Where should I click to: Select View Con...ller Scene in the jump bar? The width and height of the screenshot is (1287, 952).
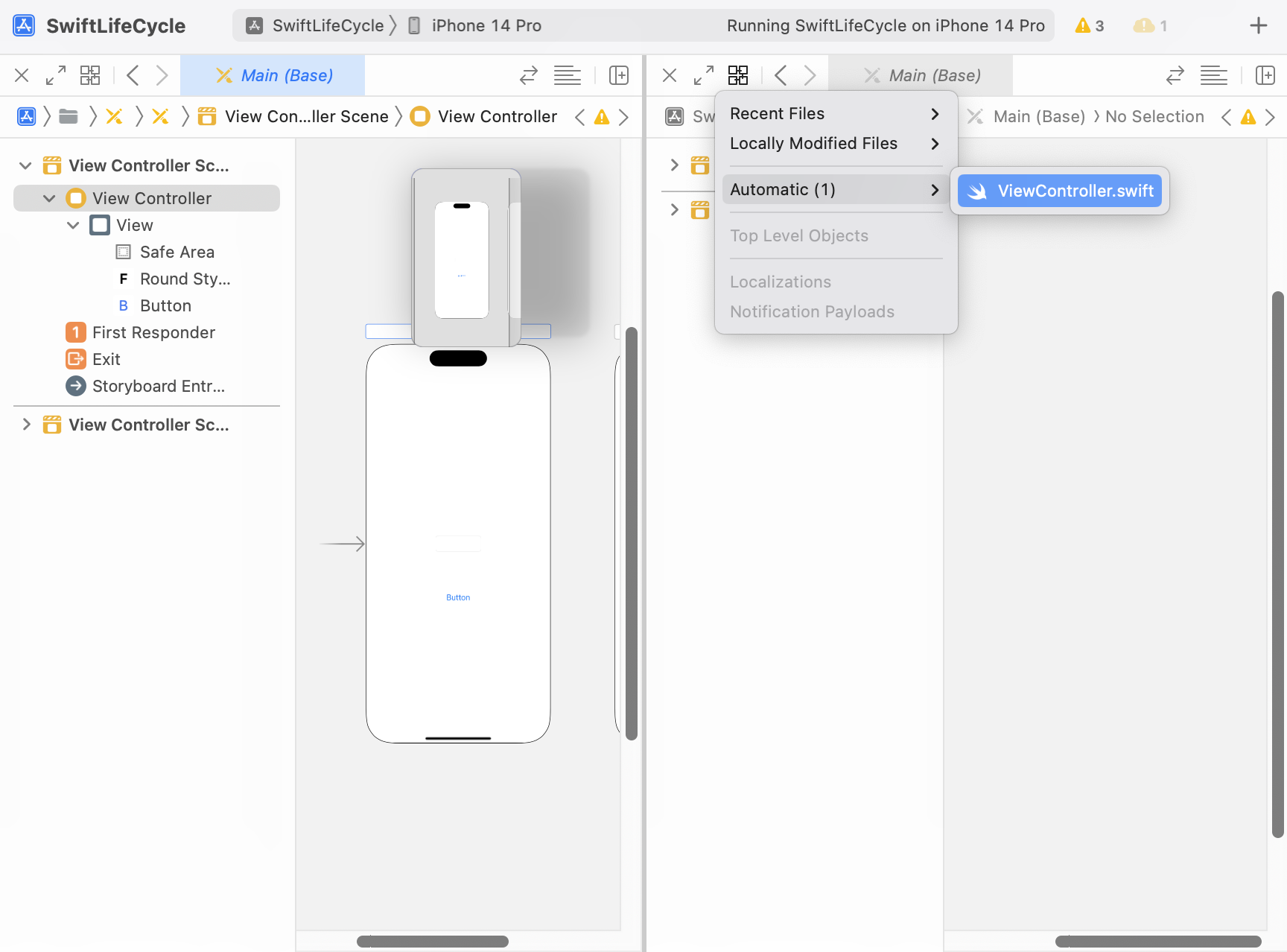pyautogui.click(x=293, y=116)
